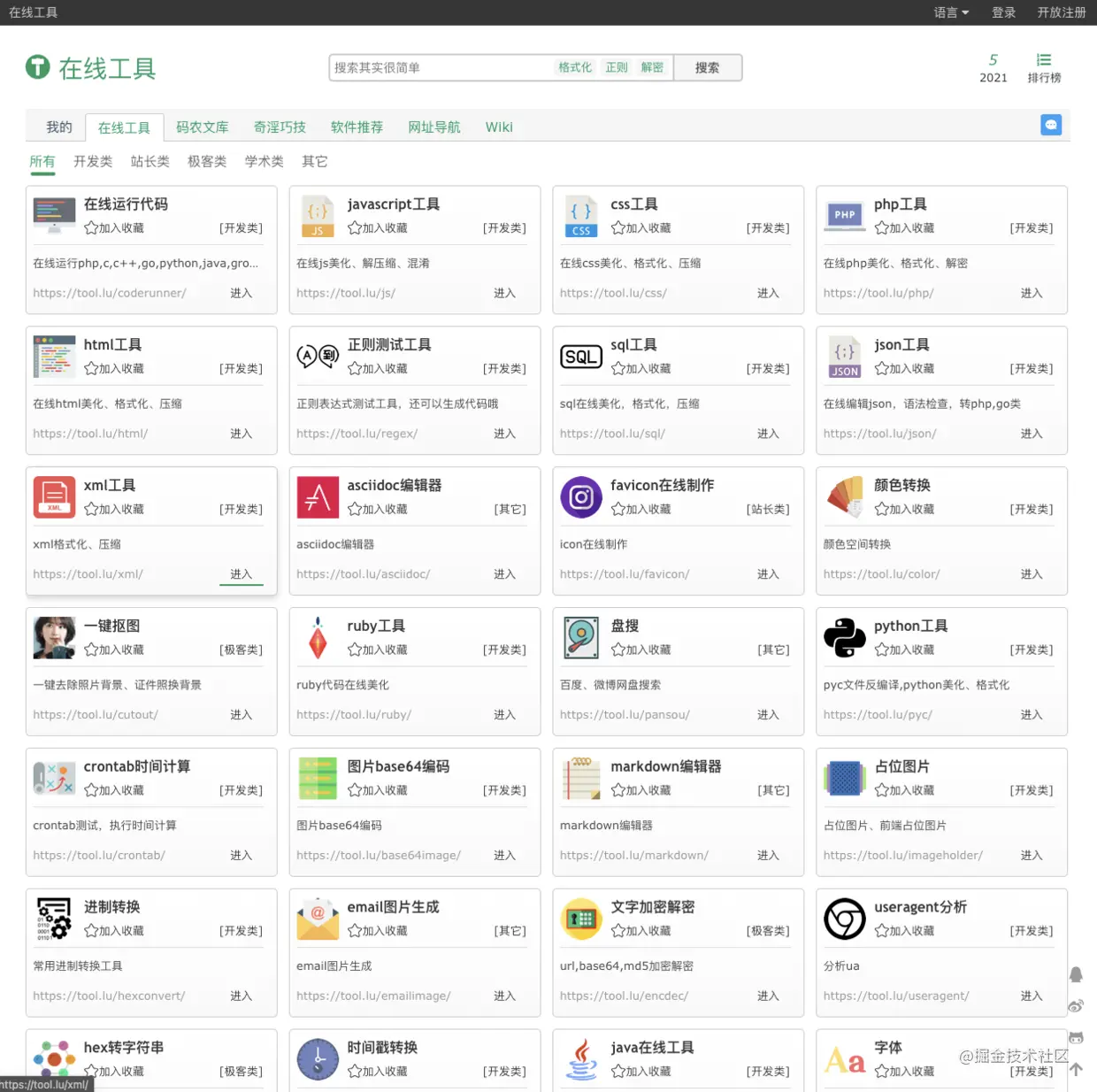Click the markdown编辑器 notepad icon
The image size is (1097, 1092).
[581, 778]
